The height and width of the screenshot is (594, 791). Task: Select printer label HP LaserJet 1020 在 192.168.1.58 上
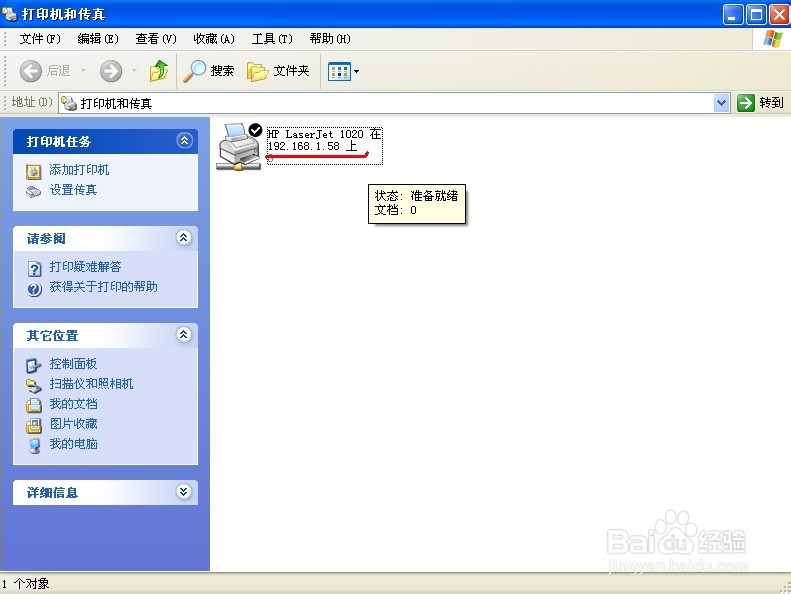pos(324,140)
